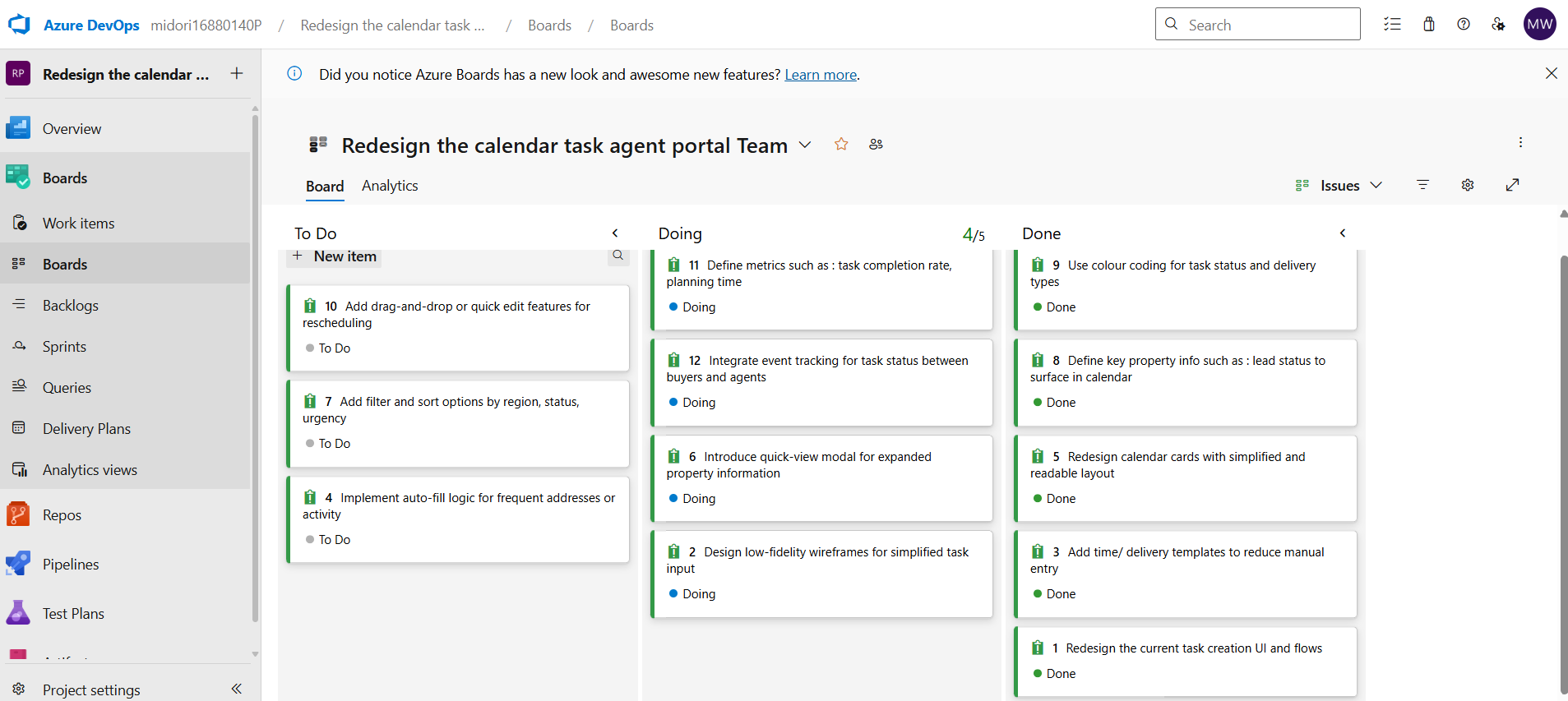The image size is (1568, 701).
Task: Open the filter icon on the board toolbar
Action: click(x=1422, y=185)
